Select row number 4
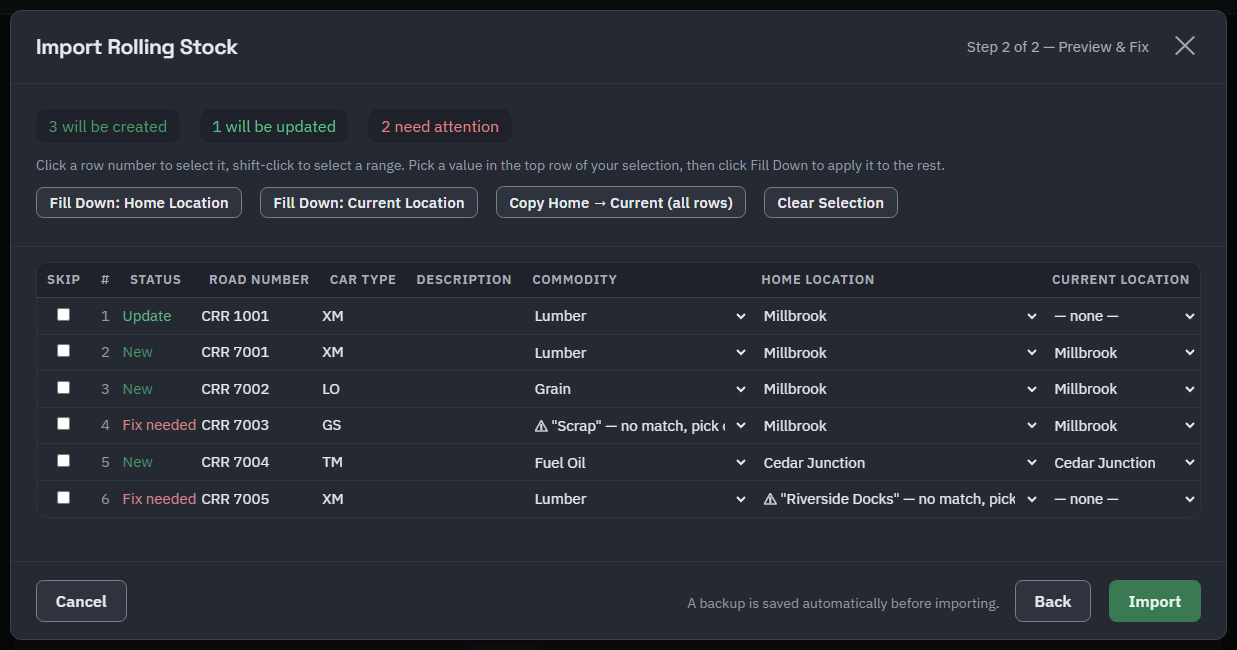This screenshot has width=1237, height=650. click(105, 425)
